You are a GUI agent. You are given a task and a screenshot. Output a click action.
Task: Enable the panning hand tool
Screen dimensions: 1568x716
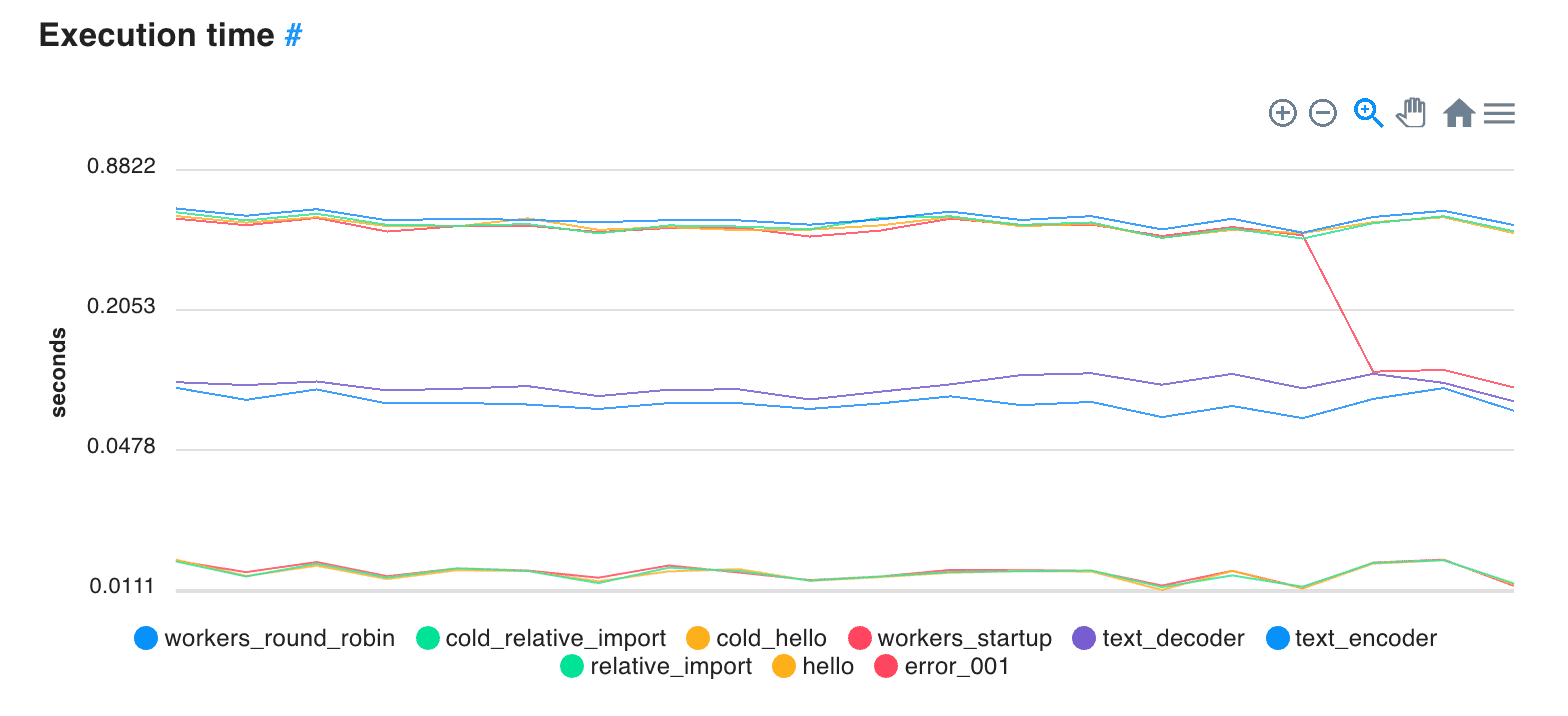pyautogui.click(x=1411, y=113)
